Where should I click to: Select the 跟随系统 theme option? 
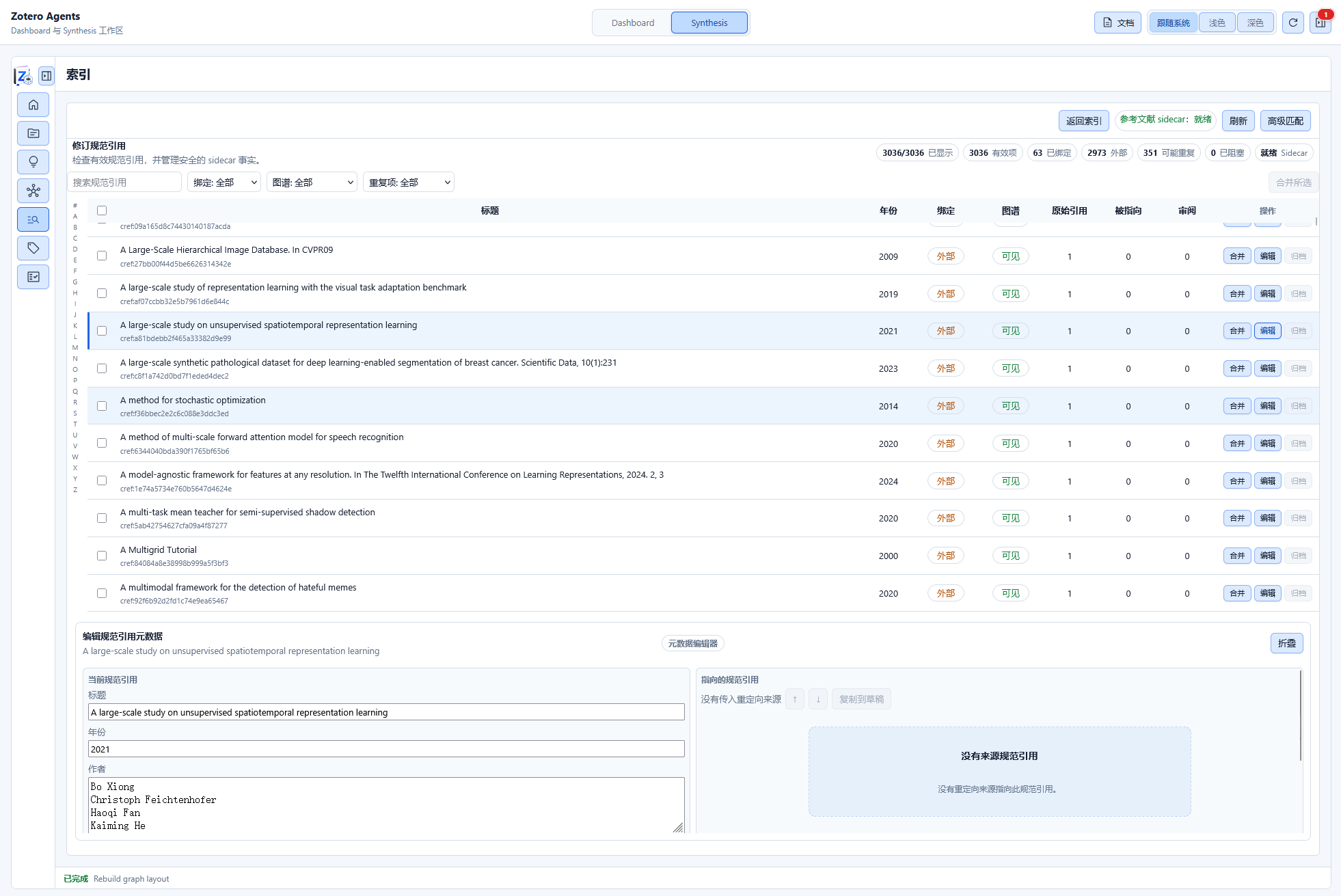(1173, 23)
